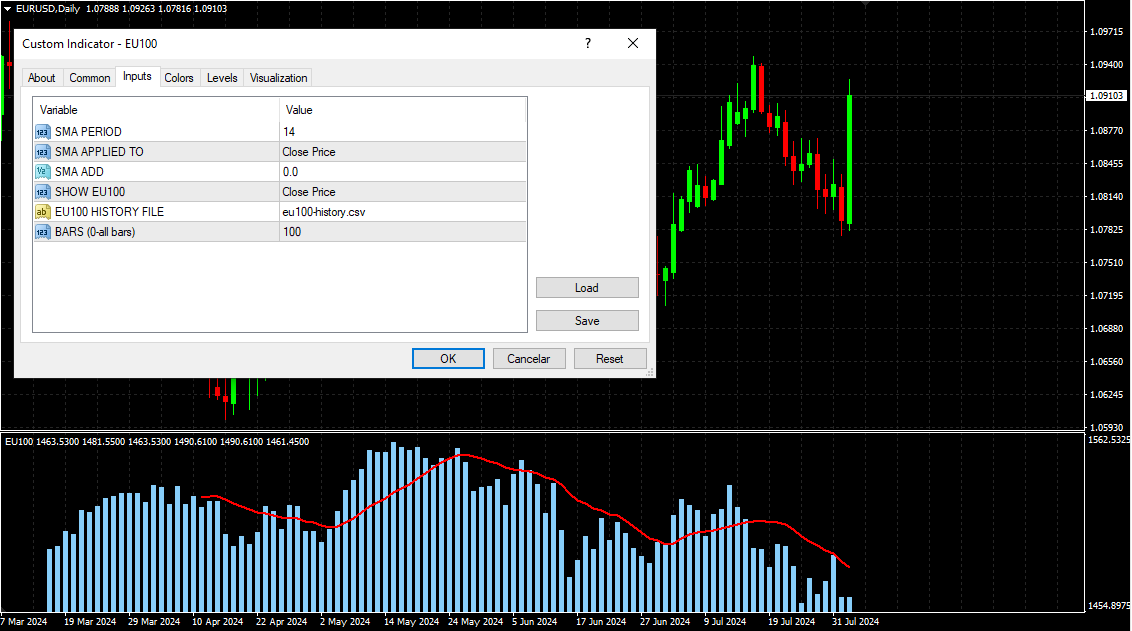
Task: Click the SHOW EU100 row icon
Action: [43, 192]
